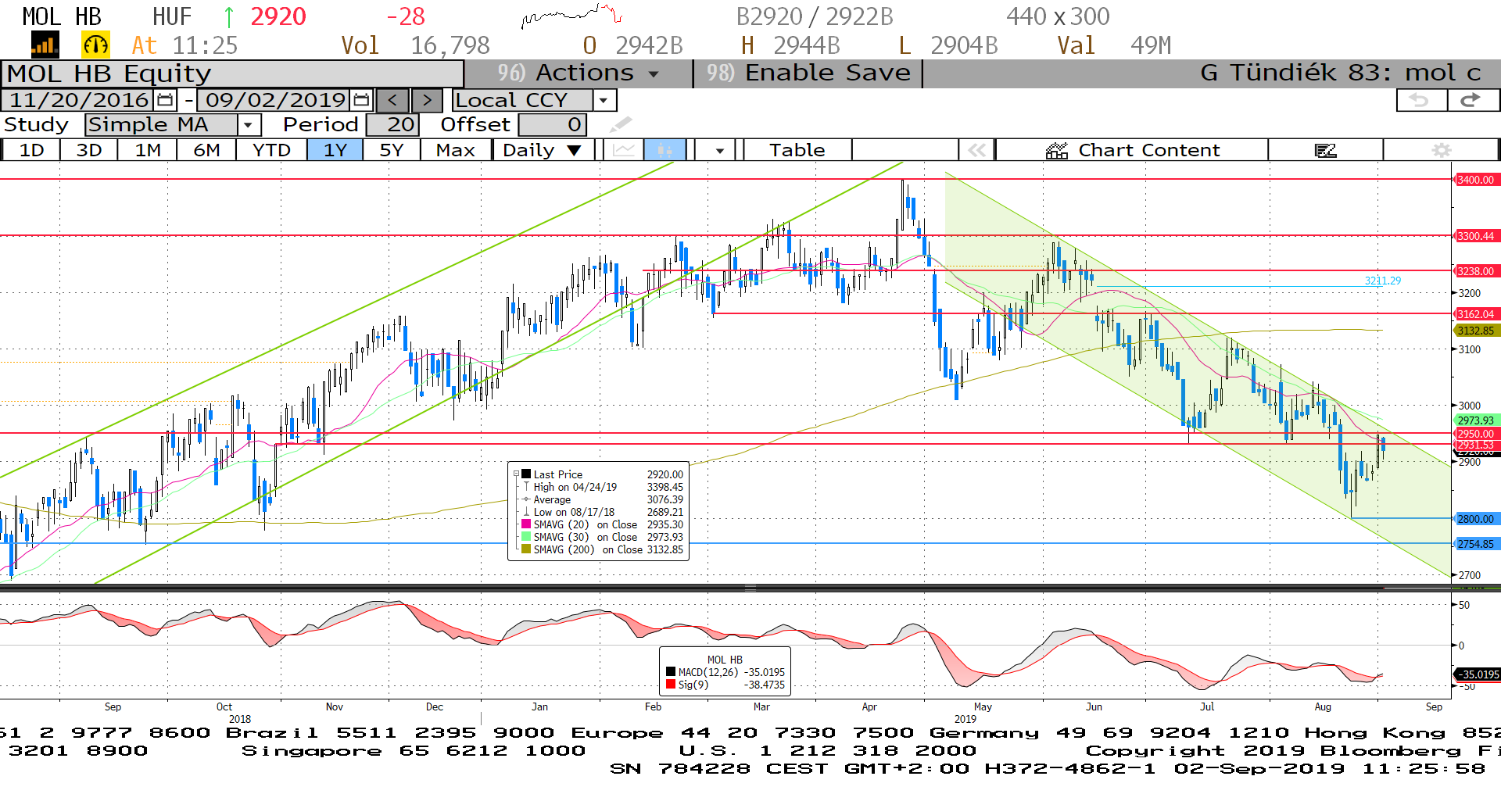The width and height of the screenshot is (1501, 812).
Task: Click the -35.0195 MACD axis label
Action: tap(1477, 674)
